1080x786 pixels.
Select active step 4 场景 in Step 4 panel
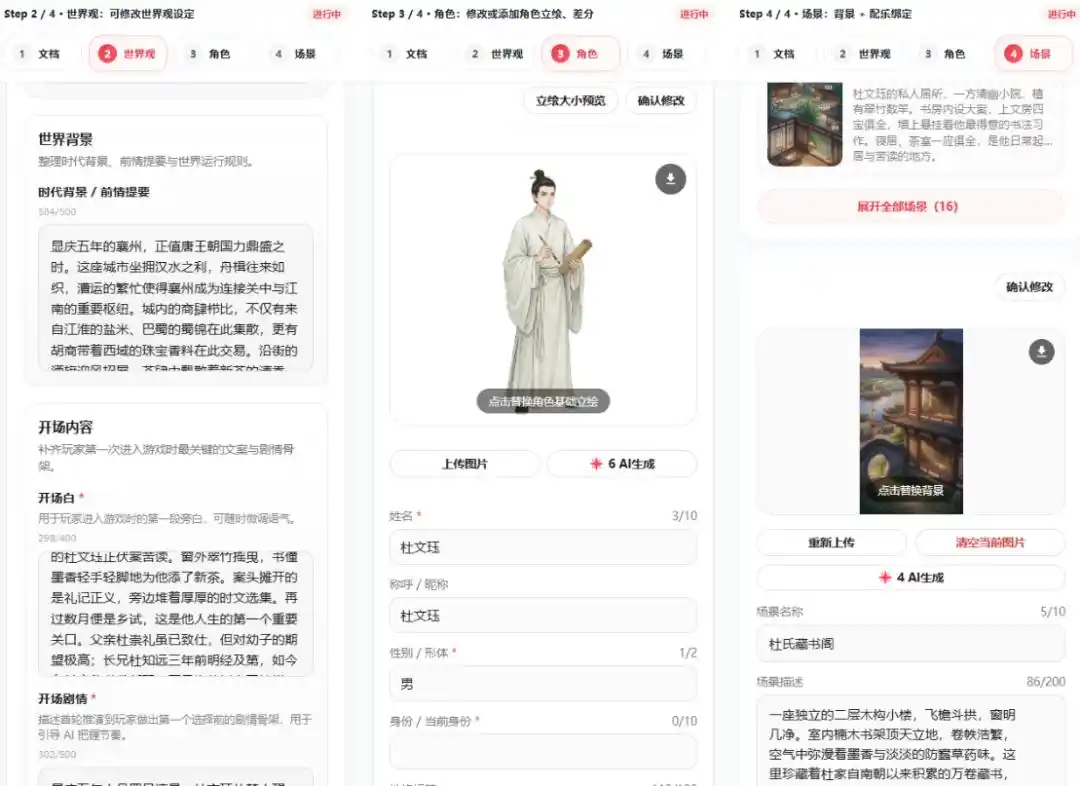(x=1032, y=54)
